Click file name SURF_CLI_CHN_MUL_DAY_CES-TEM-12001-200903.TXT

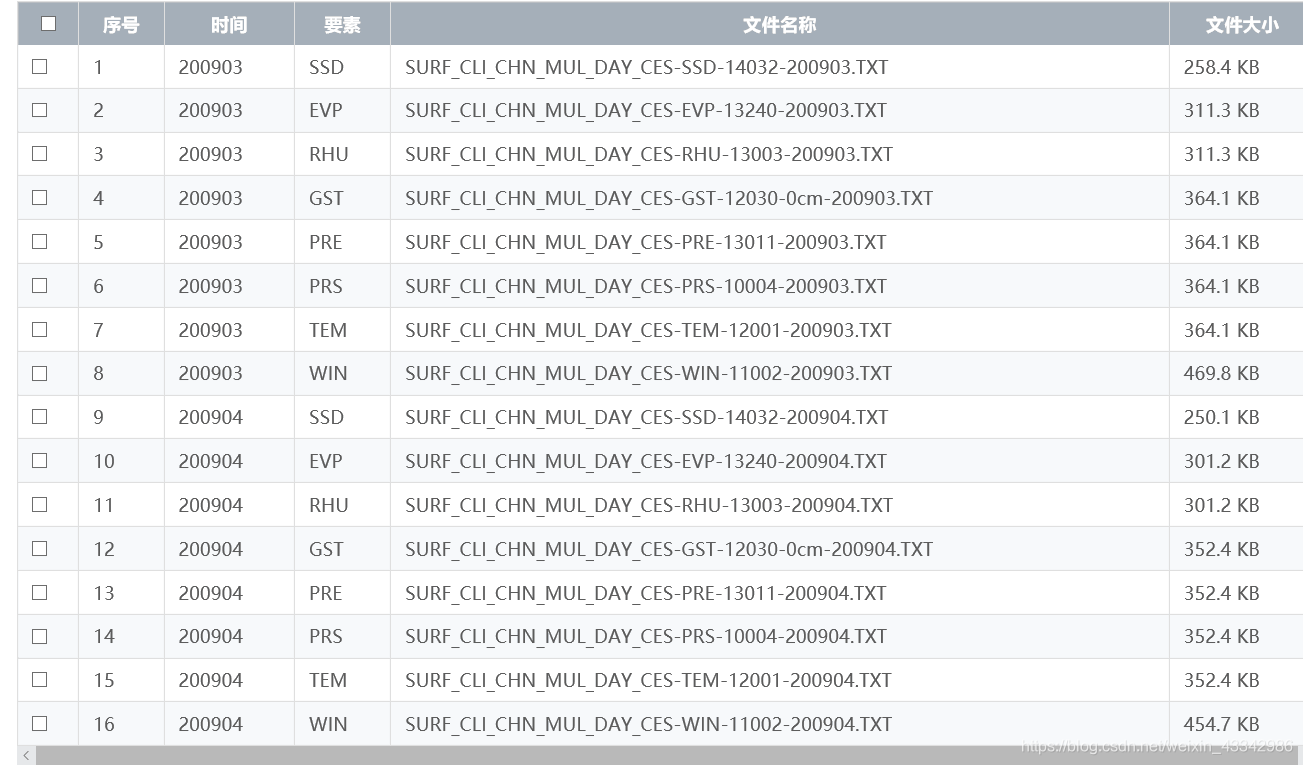tap(648, 330)
